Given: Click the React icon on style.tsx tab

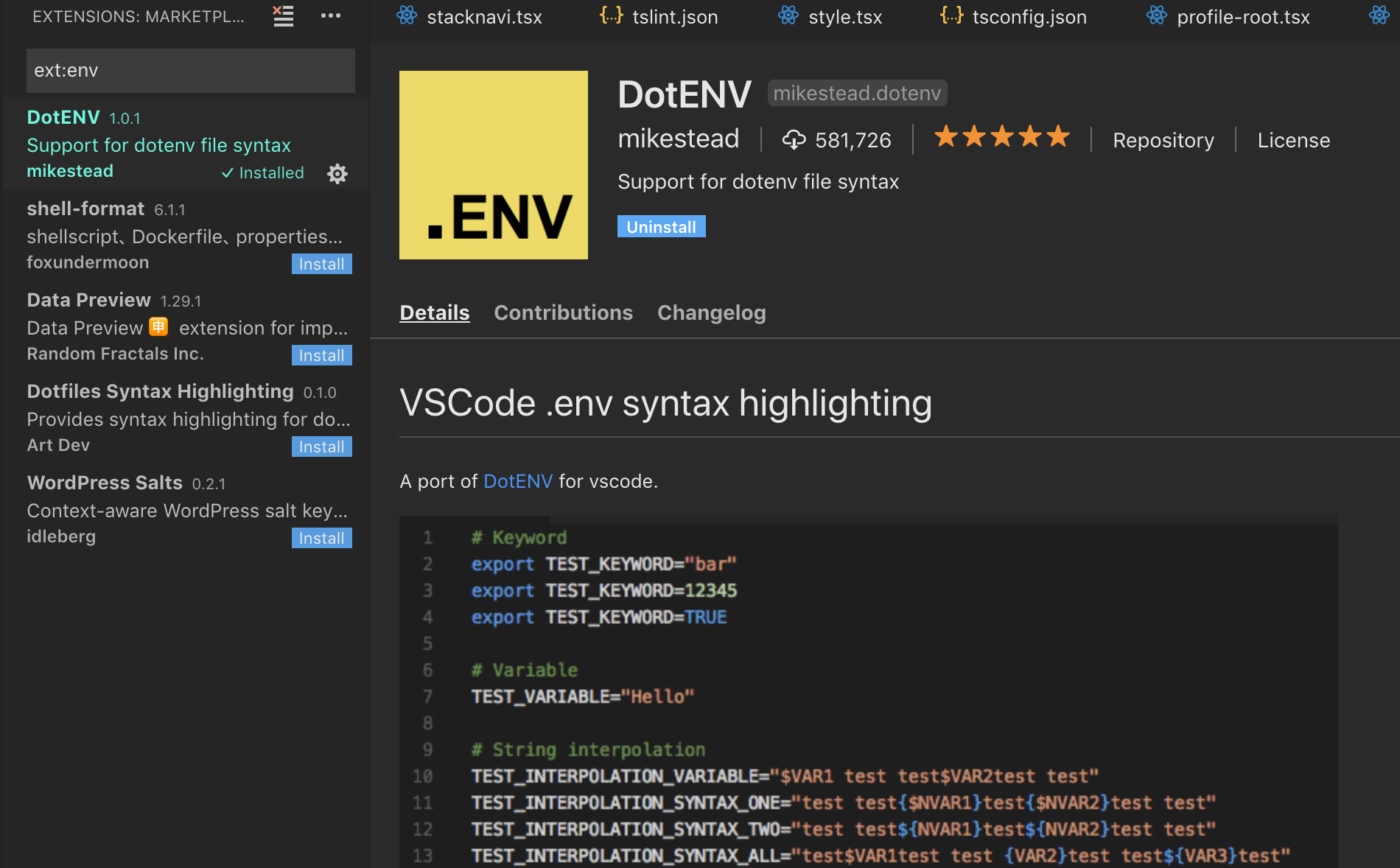Looking at the screenshot, I should click(x=788, y=15).
